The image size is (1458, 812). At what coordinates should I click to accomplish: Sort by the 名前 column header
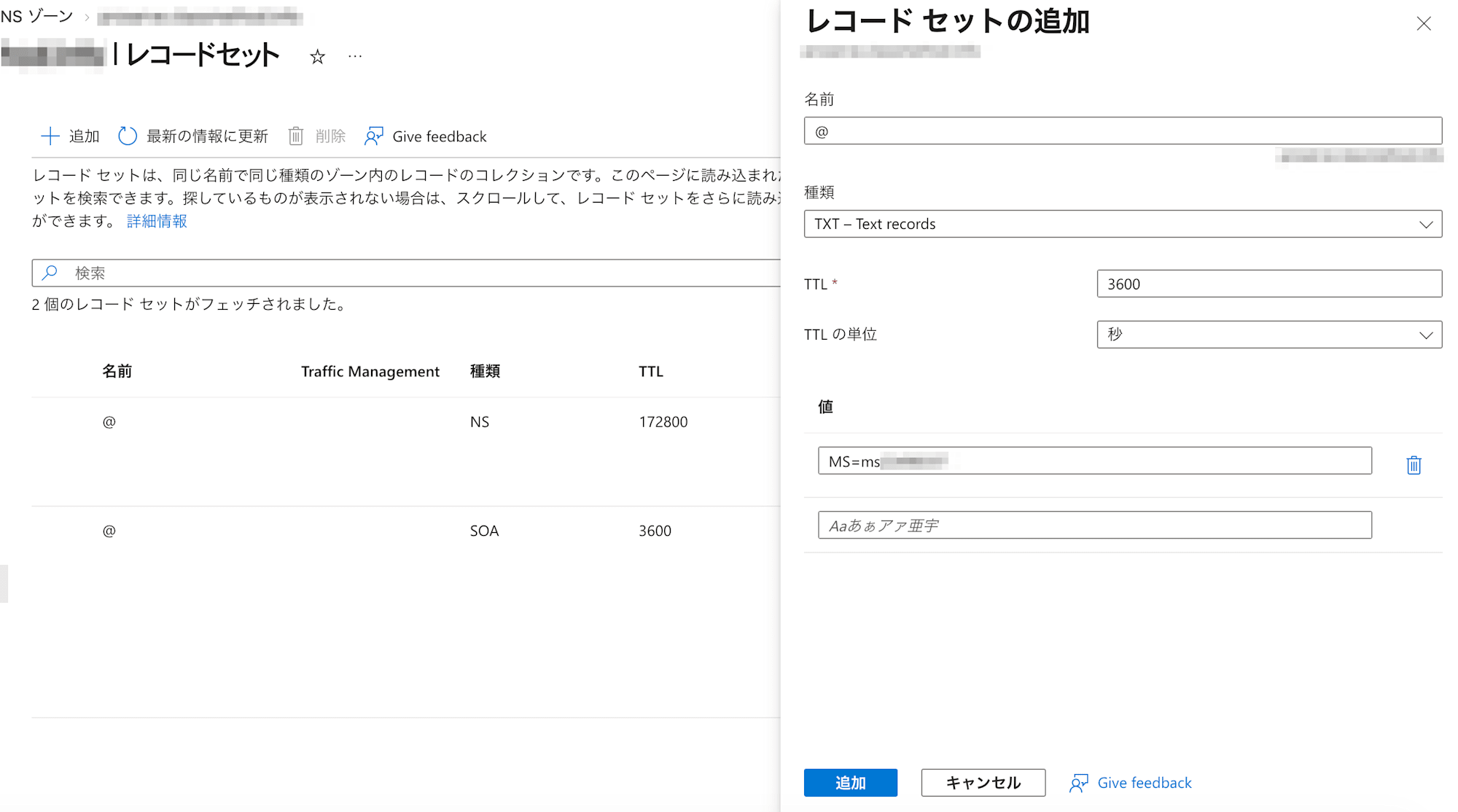click(x=117, y=371)
